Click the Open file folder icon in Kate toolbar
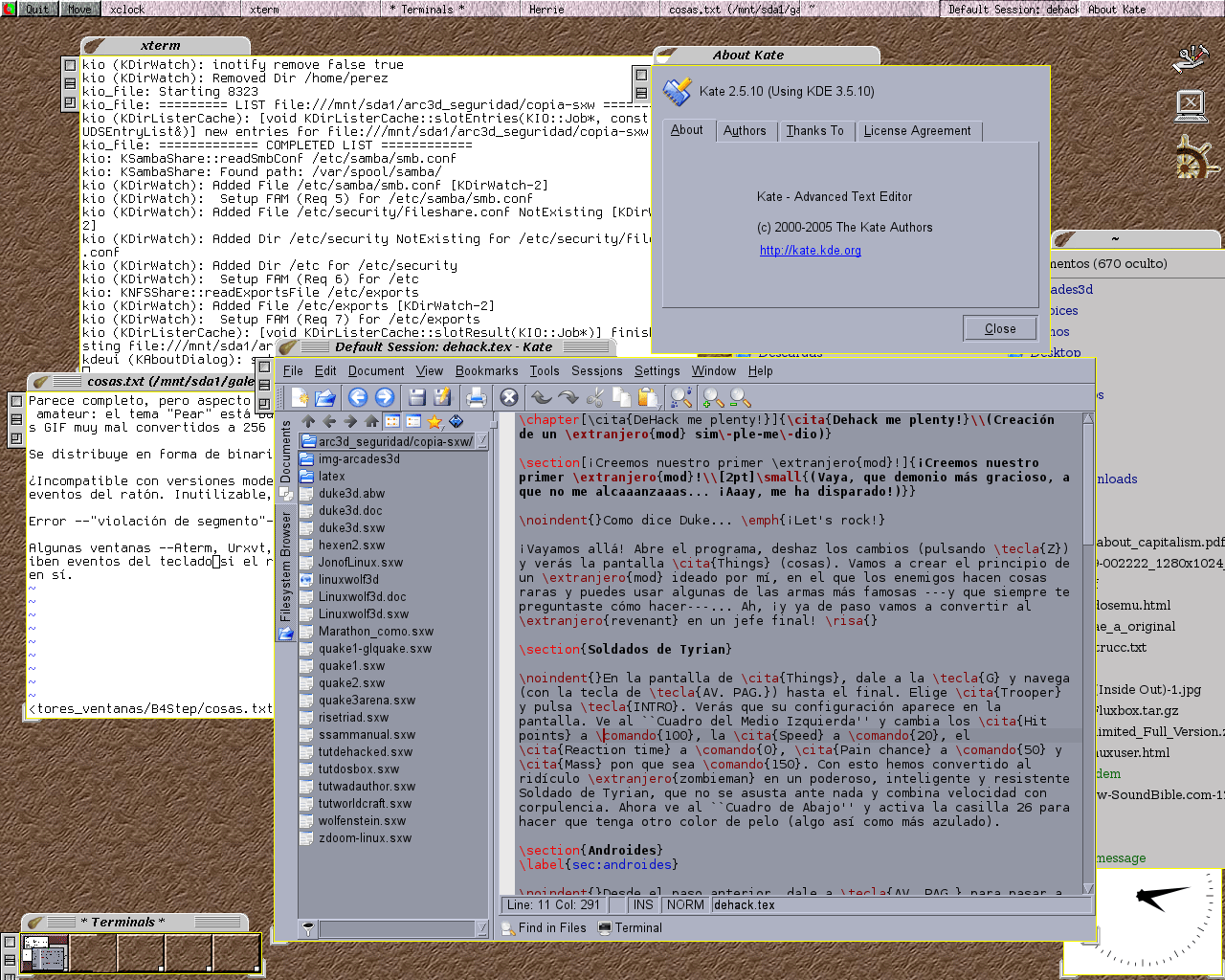The height and width of the screenshot is (980, 1225). [325, 397]
